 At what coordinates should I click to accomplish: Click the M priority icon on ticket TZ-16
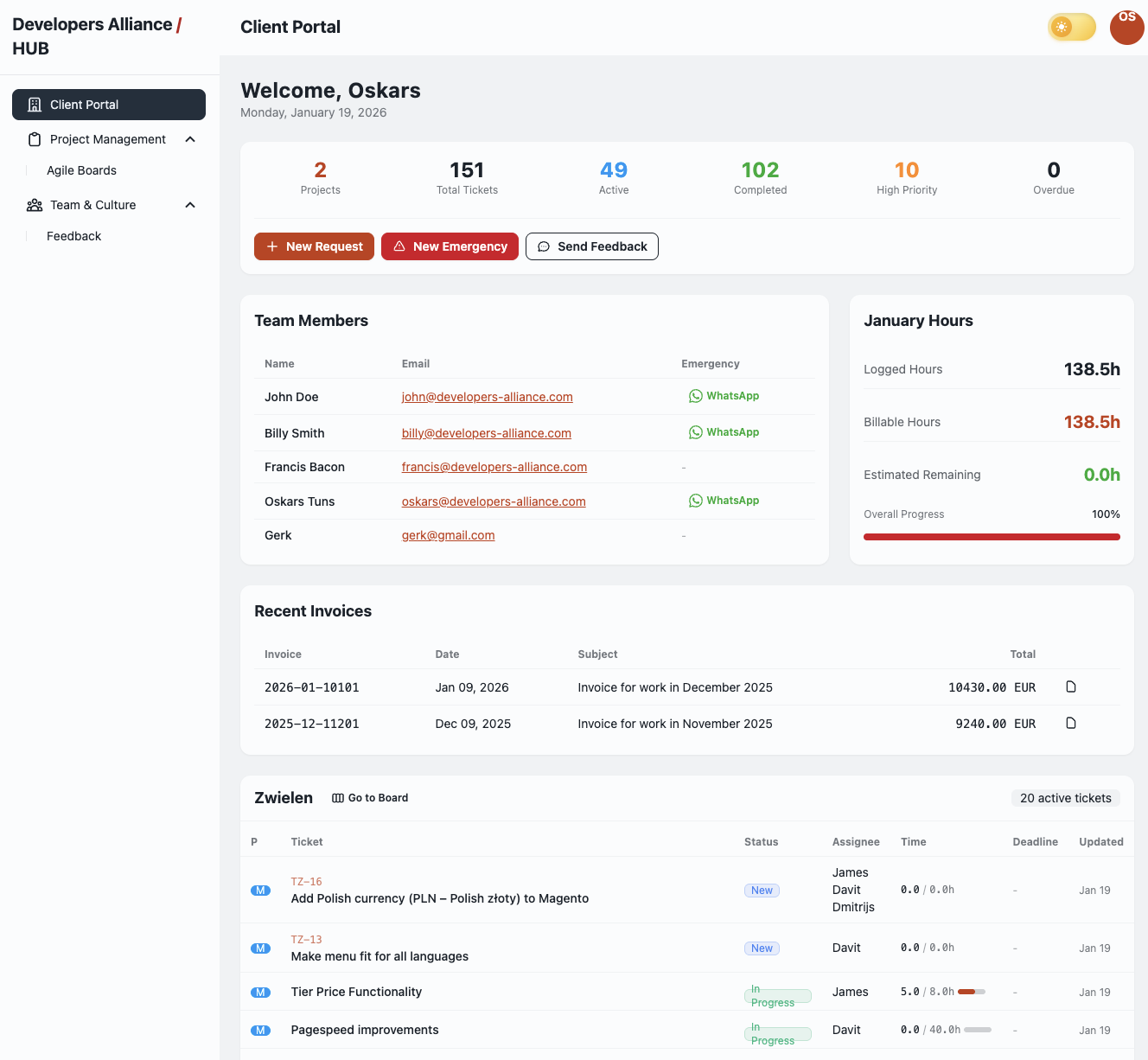pyautogui.click(x=260, y=890)
